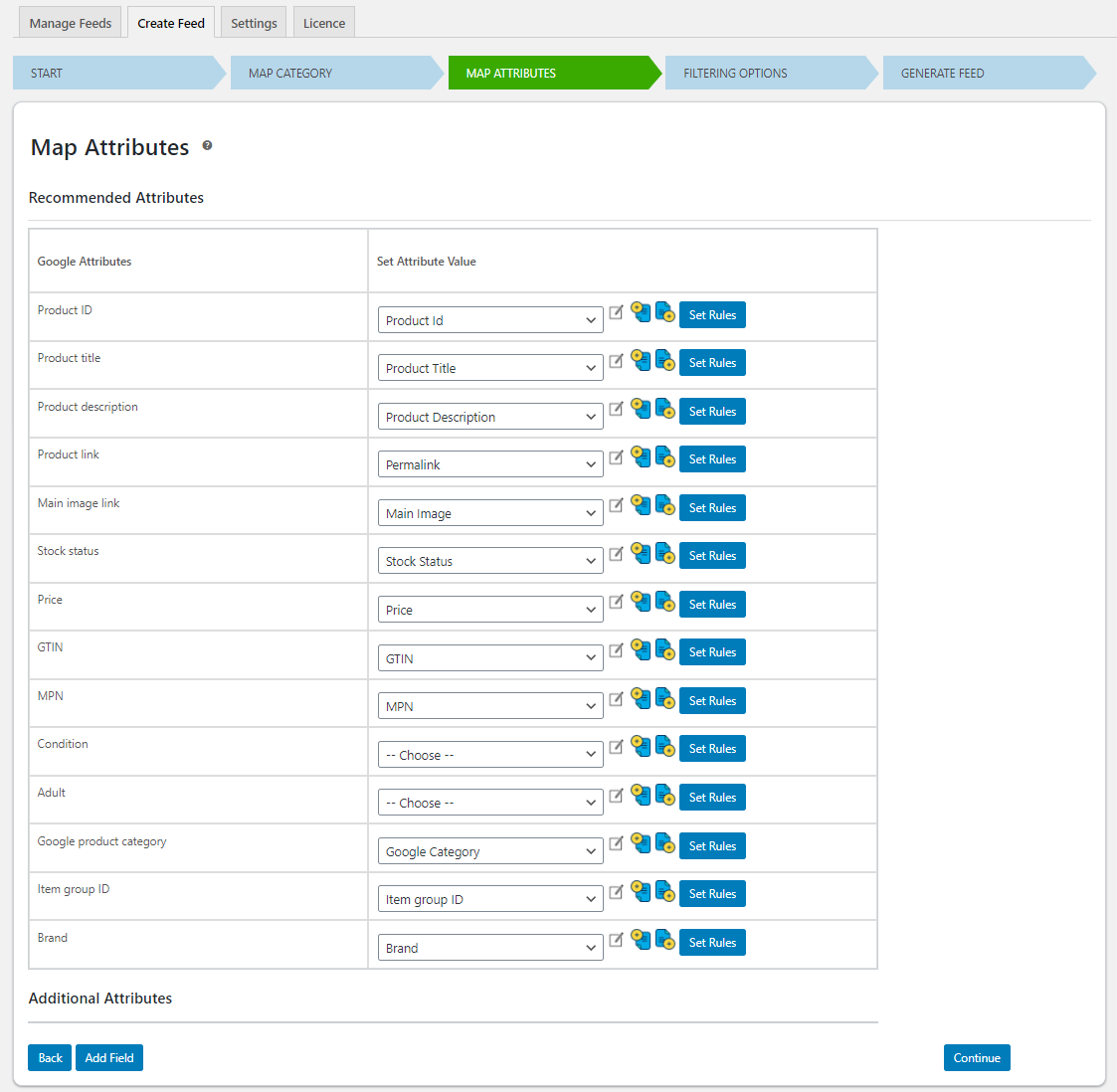Click the Licence tab
Screen dimensions: 1117x1092
[323, 22]
